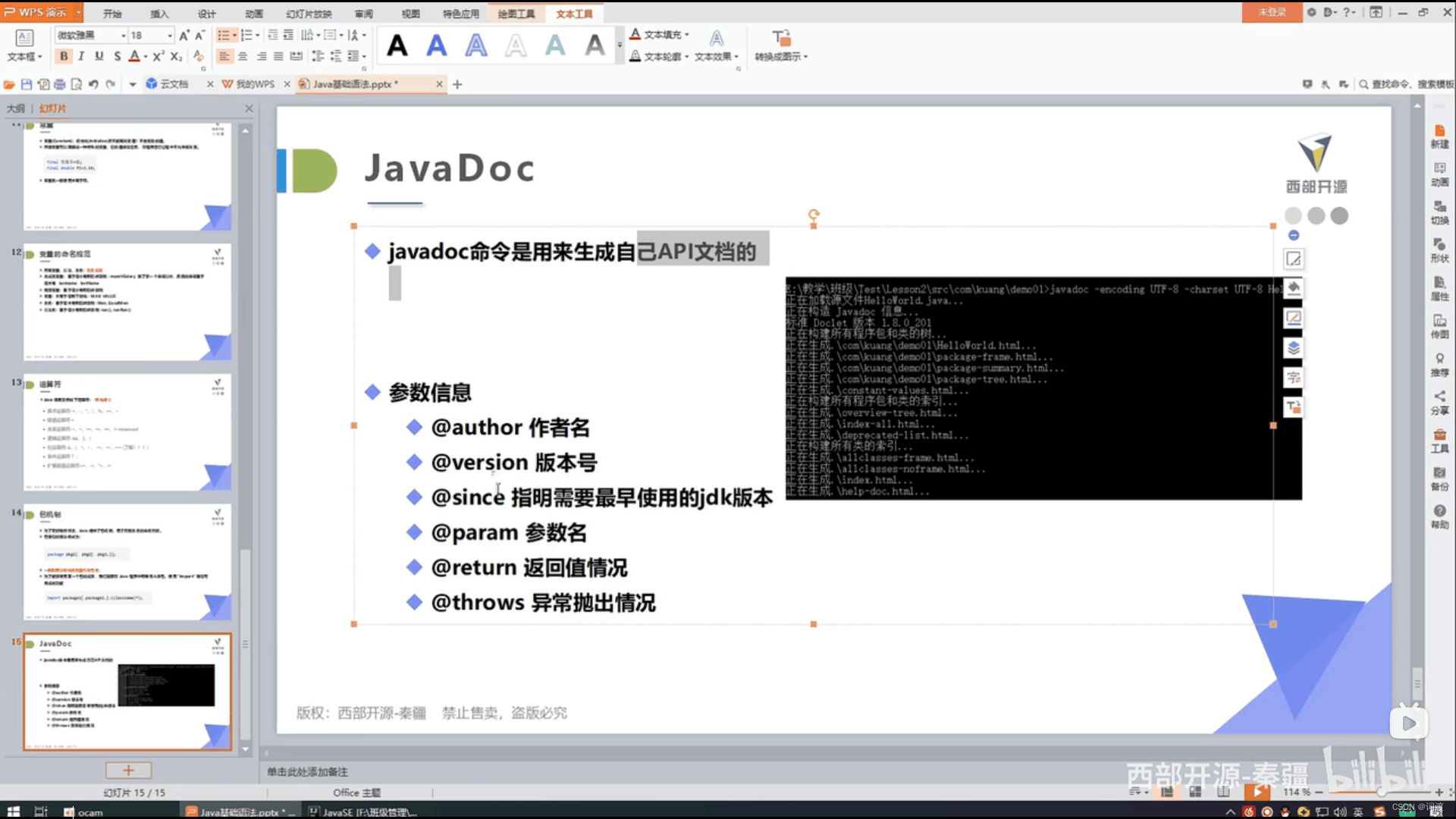Click 单击此处添加备注 notes area

pyautogui.click(x=307, y=772)
